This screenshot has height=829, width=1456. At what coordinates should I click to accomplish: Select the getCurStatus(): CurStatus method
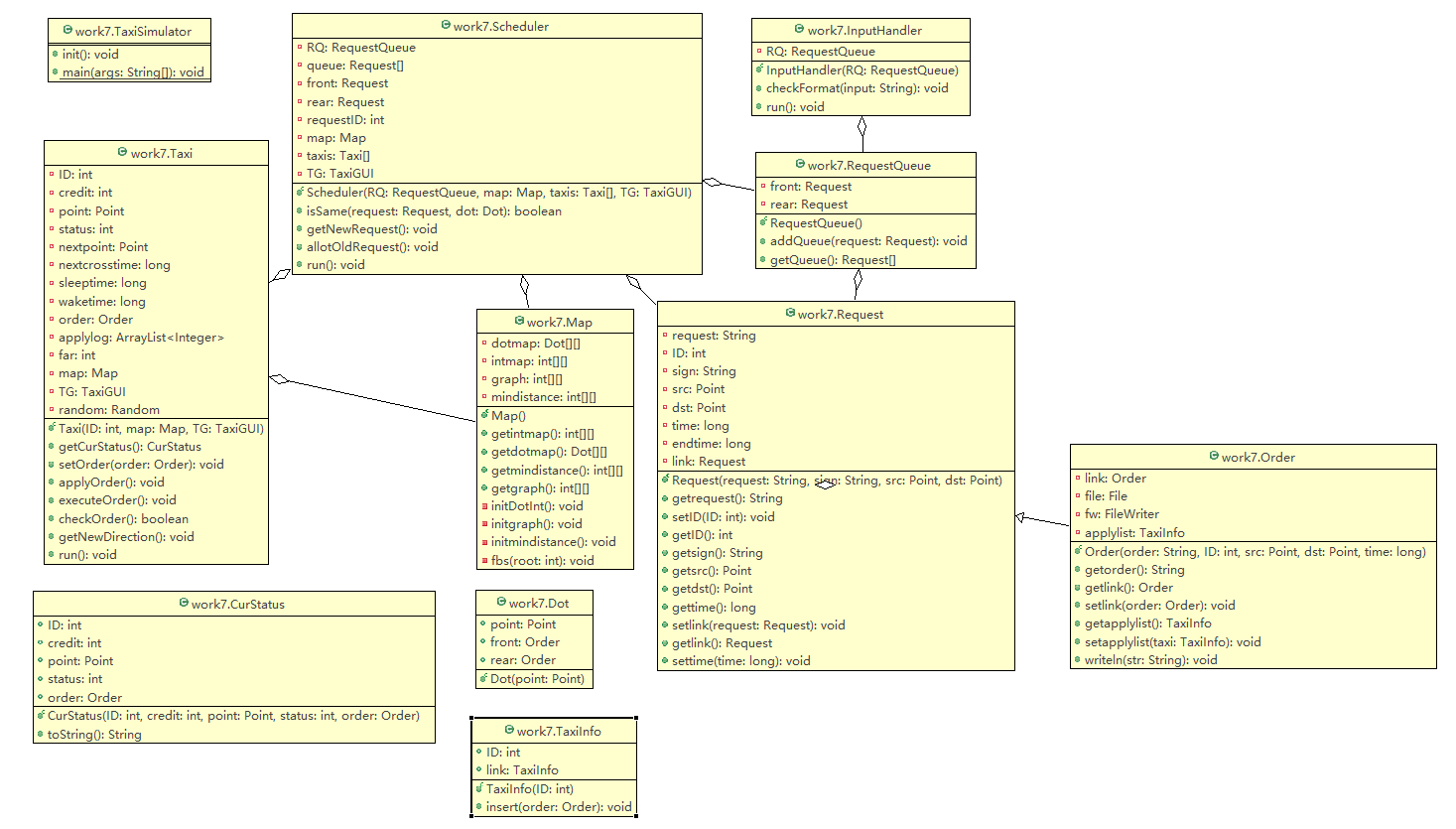pos(129,447)
